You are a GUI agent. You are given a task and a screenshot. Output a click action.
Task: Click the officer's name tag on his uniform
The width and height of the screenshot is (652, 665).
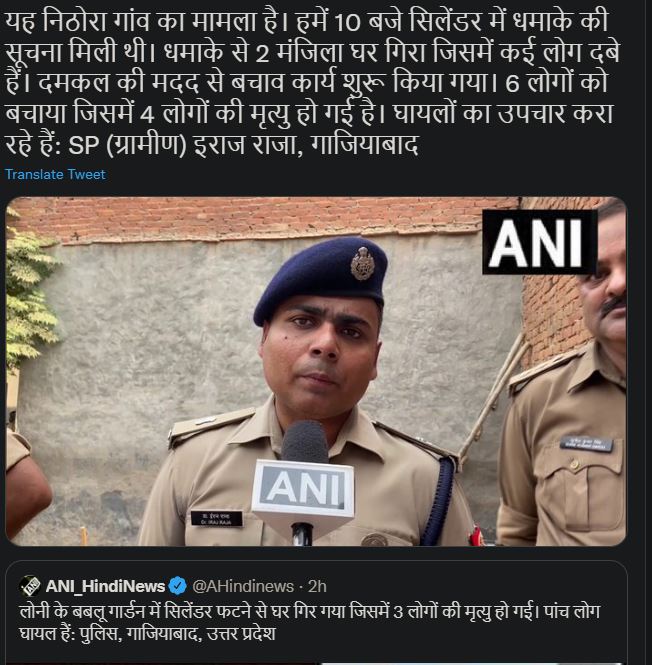(x=216, y=518)
